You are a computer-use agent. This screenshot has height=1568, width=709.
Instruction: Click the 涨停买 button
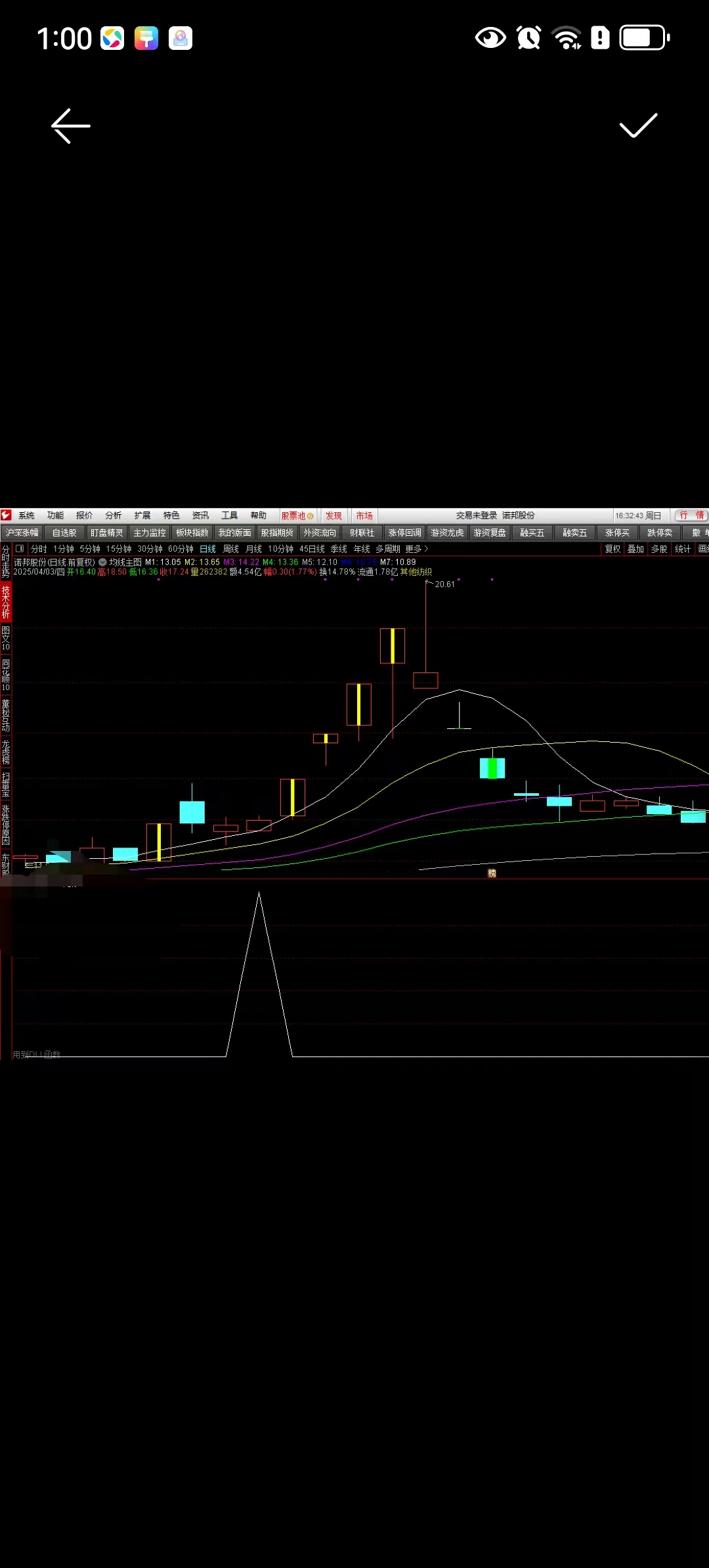617,533
